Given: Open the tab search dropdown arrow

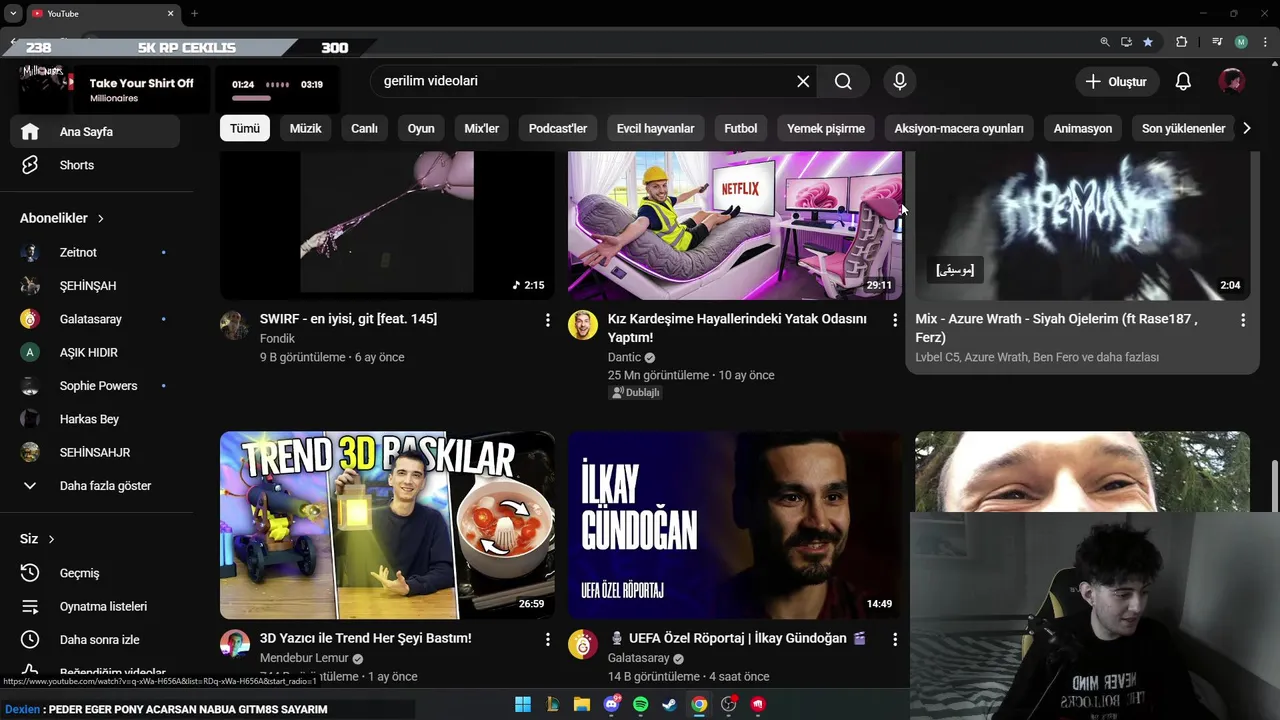Looking at the screenshot, I should [x=13, y=13].
